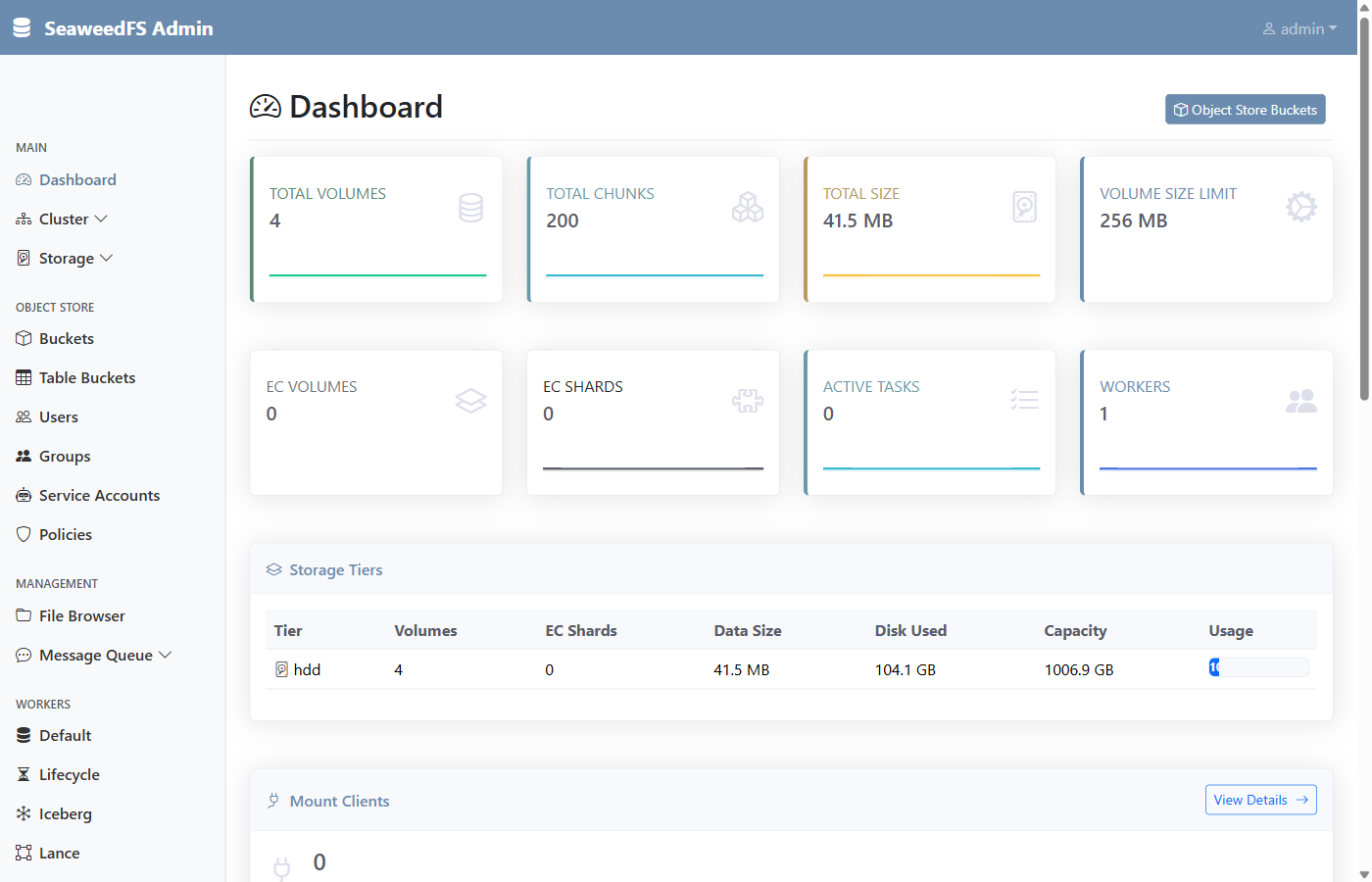Open the Groups link

click(113, 457)
